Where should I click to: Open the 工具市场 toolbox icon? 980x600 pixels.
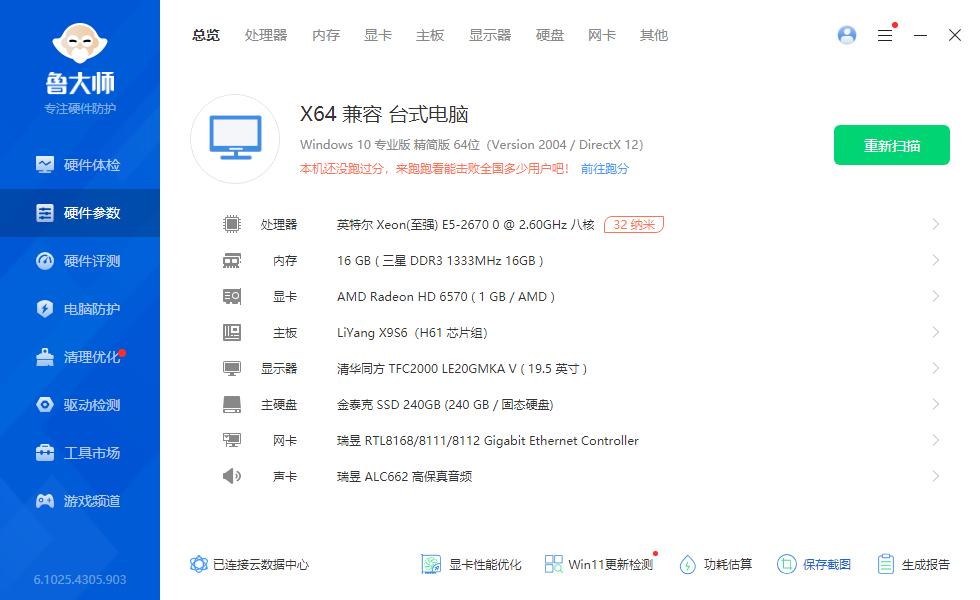[x=45, y=453]
